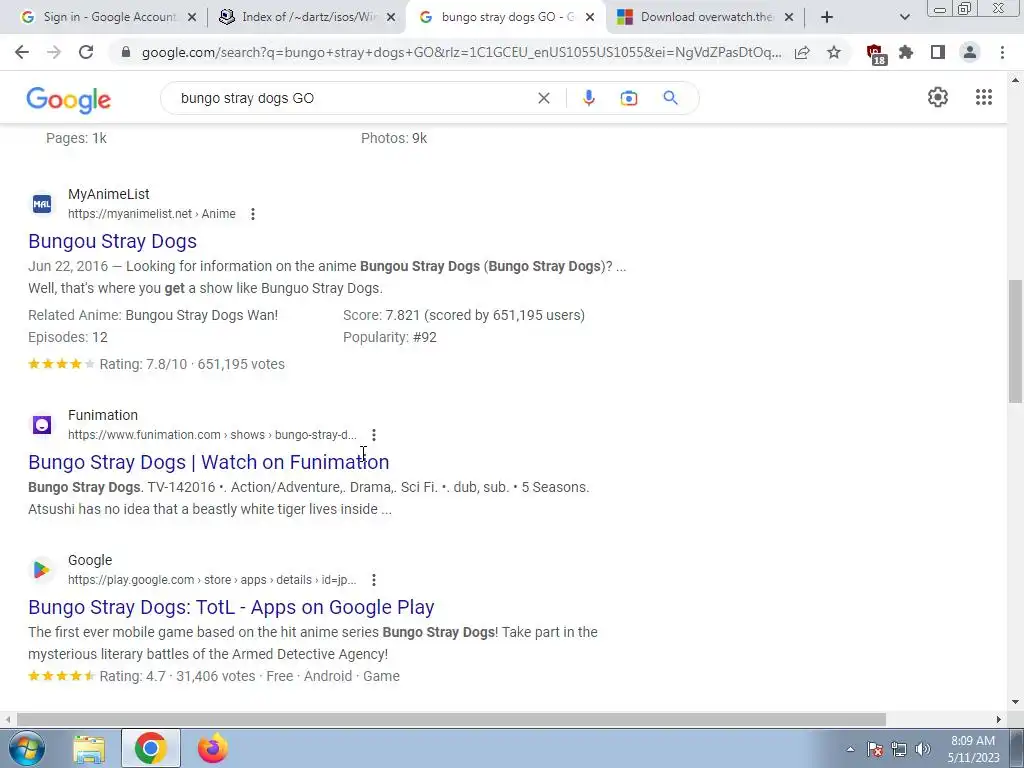Search by voice microphone icon

(588, 98)
